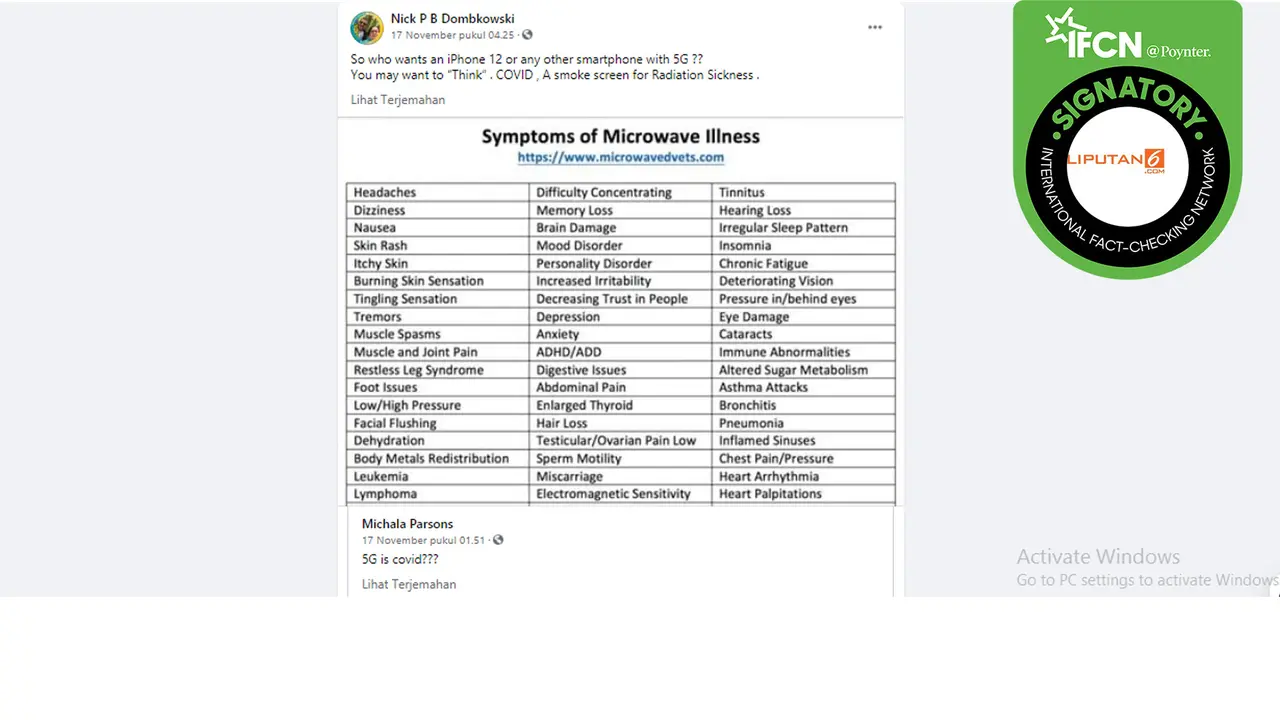The image size is (1280, 720).
Task: Click the top Lihat Terjemahan link
Action: (398, 100)
